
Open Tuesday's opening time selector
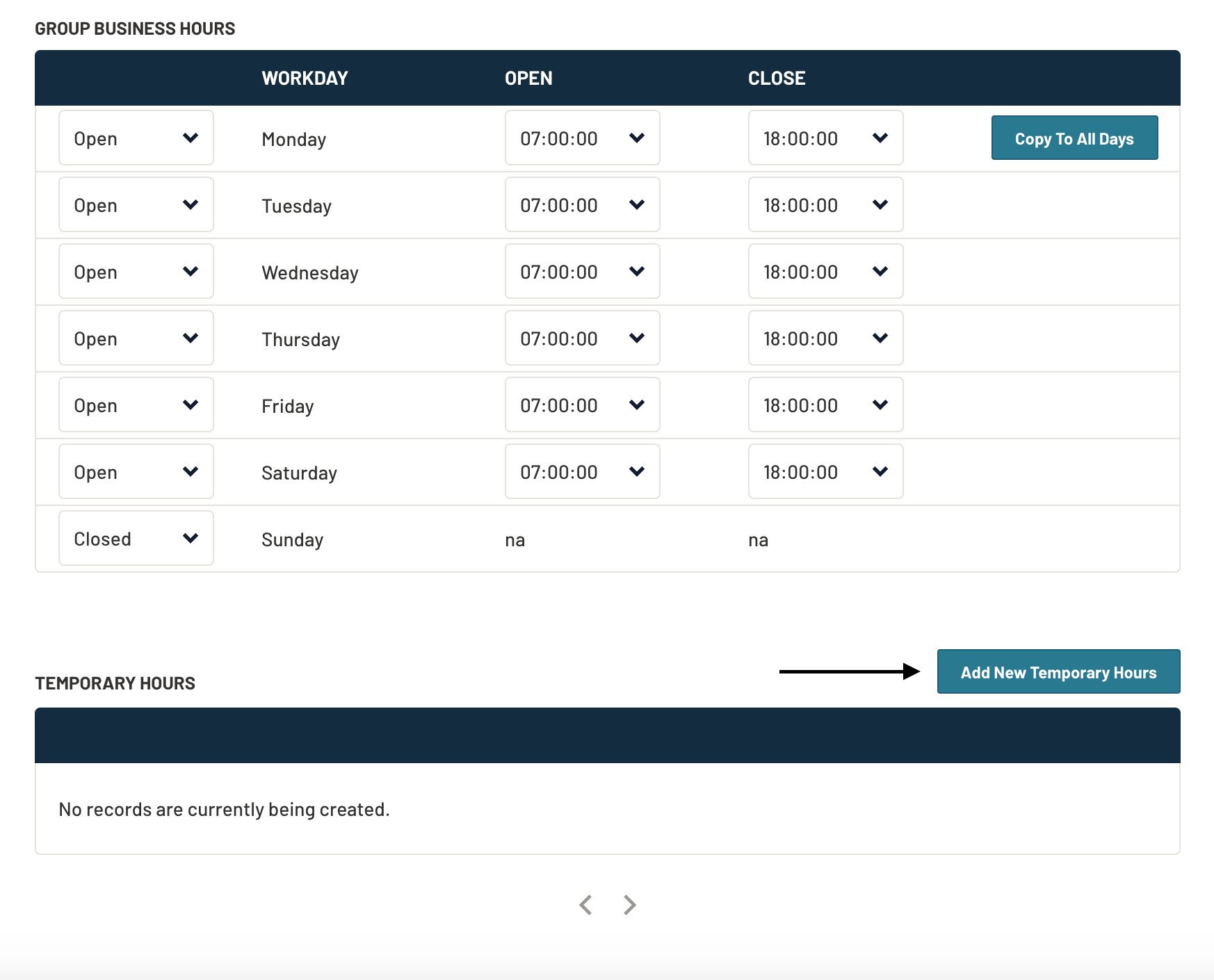click(x=582, y=205)
